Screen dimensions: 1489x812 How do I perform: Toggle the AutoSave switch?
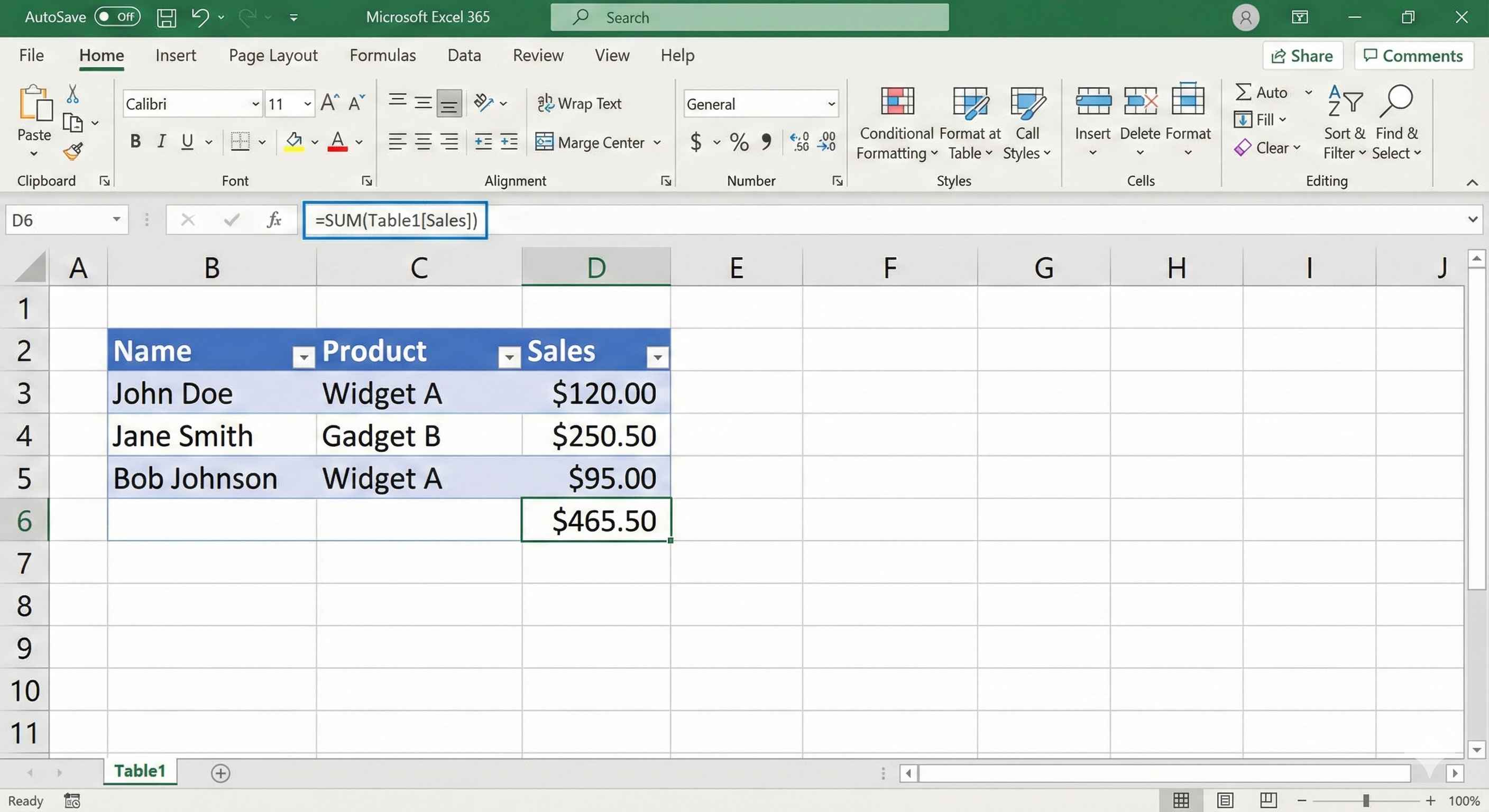(117, 17)
